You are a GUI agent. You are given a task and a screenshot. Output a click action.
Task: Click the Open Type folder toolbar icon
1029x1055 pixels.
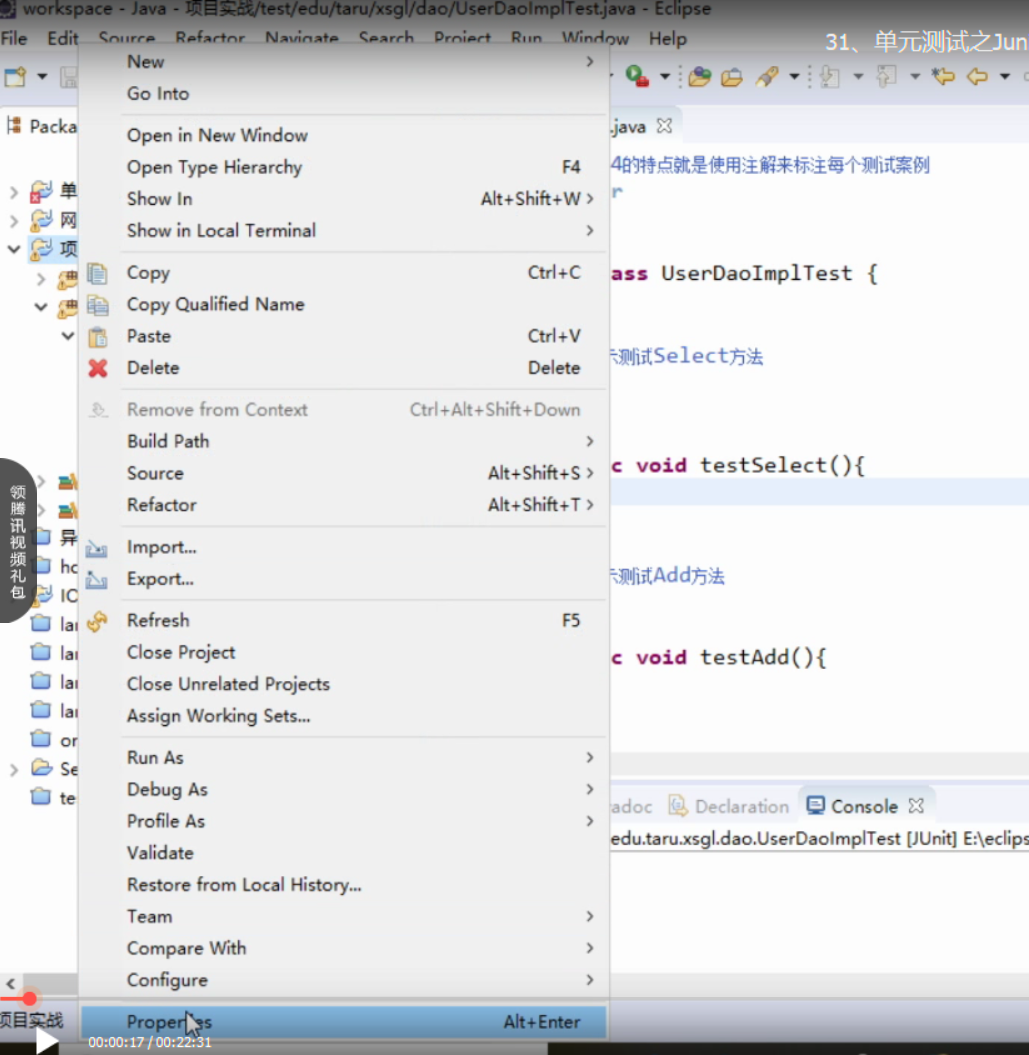732,77
